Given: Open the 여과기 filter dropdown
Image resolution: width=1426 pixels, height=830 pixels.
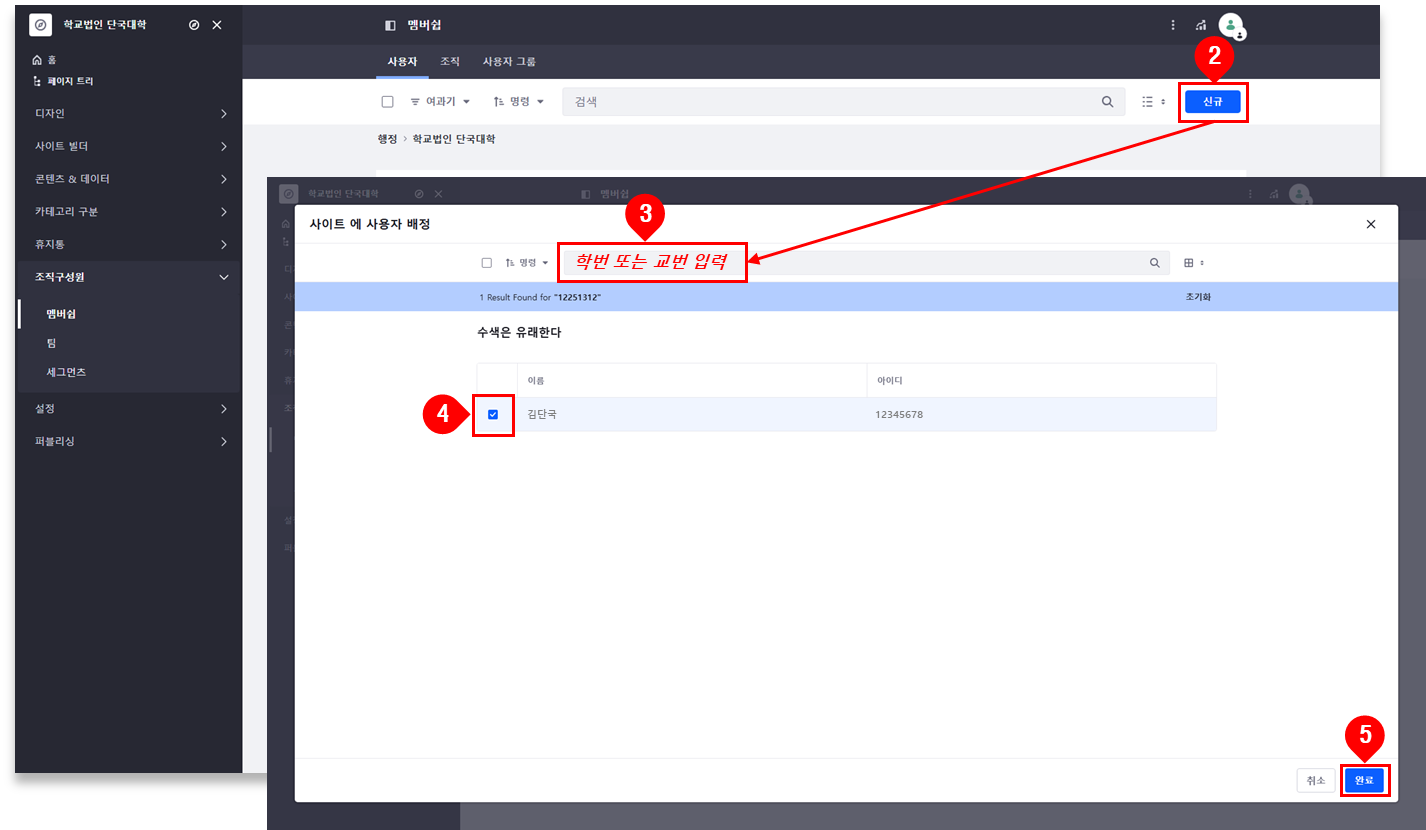Looking at the screenshot, I should tap(440, 102).
